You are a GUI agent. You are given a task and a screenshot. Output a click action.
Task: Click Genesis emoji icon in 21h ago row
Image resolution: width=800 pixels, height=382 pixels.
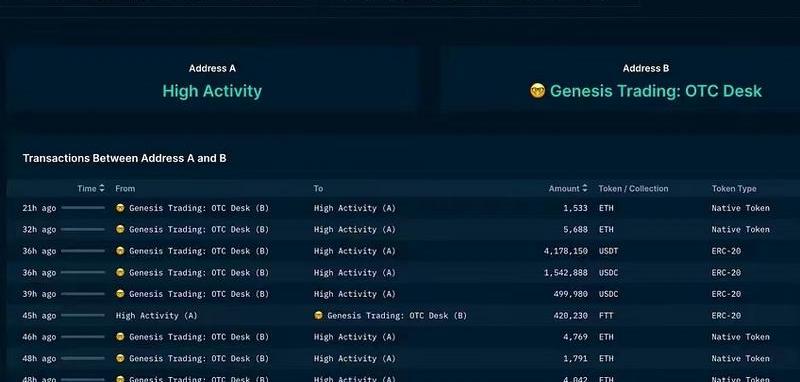click(x=120, y=208)
